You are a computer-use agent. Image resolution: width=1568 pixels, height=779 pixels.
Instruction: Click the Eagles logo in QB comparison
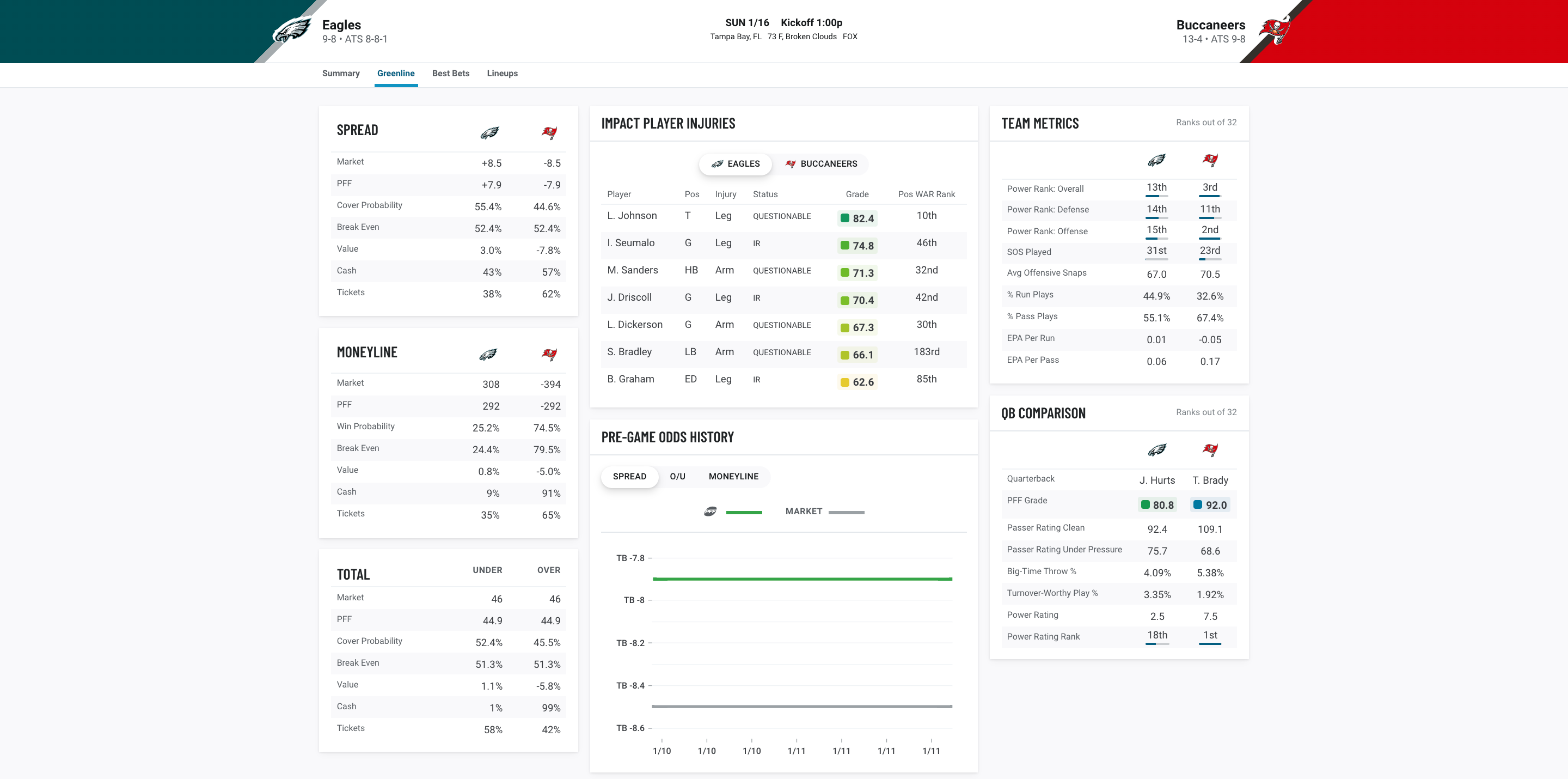point(1155,448)
